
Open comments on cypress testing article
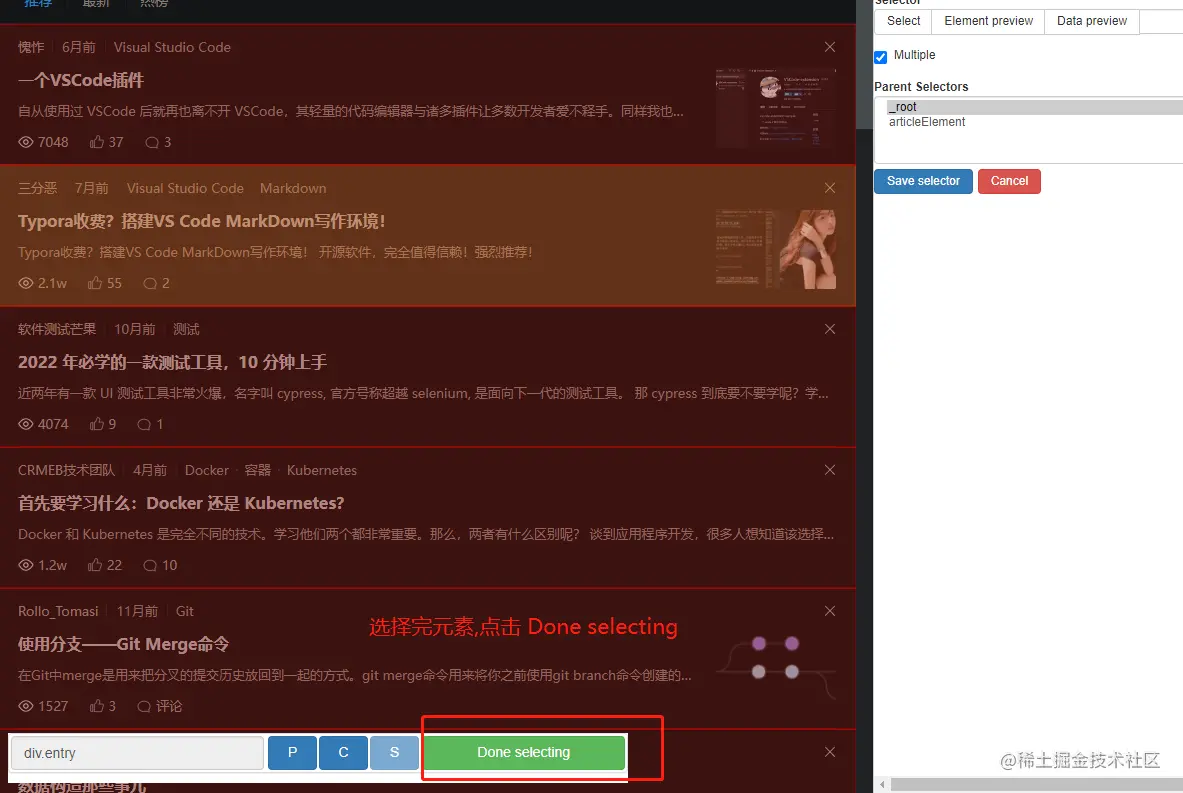tap(150, 424)
